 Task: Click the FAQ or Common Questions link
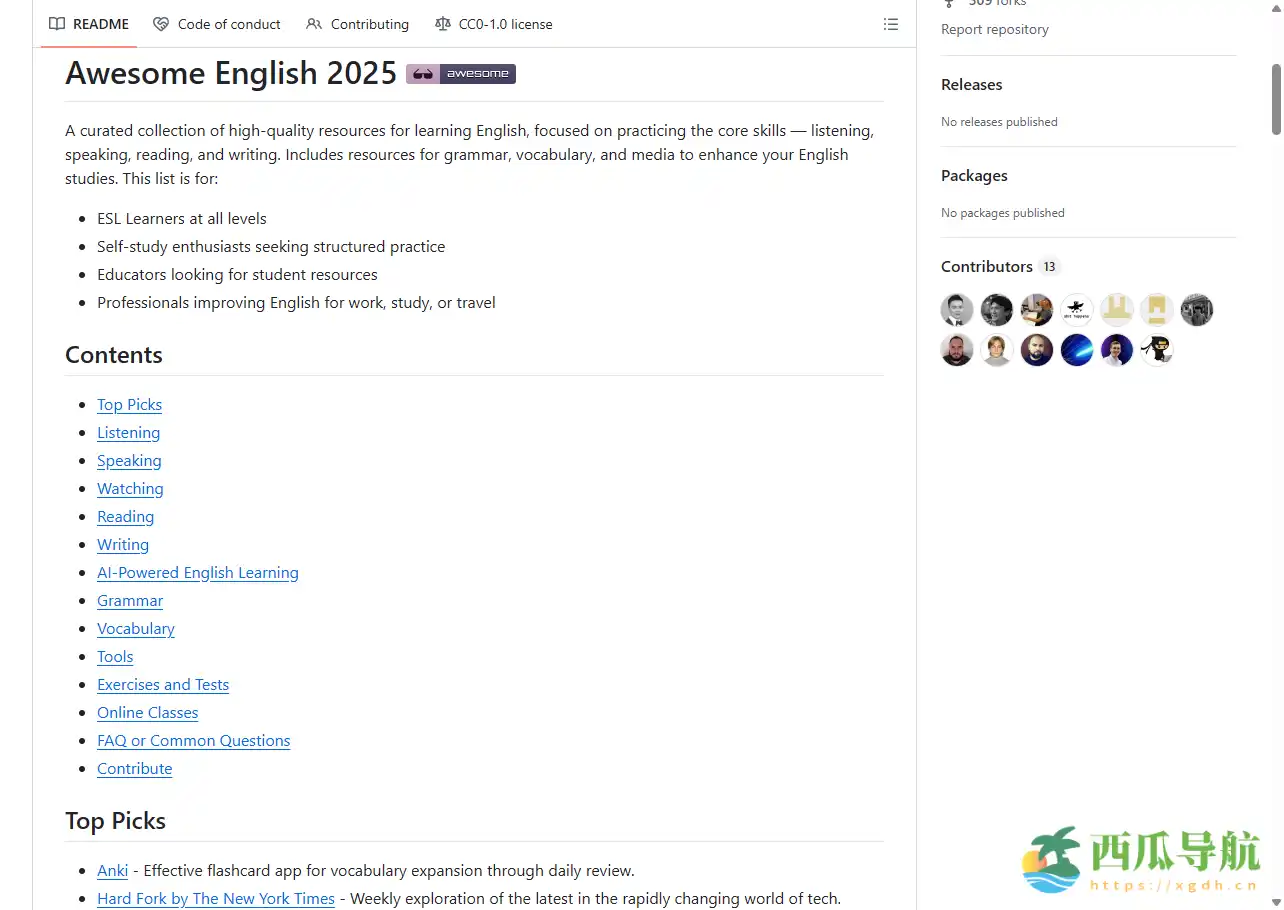193,740
